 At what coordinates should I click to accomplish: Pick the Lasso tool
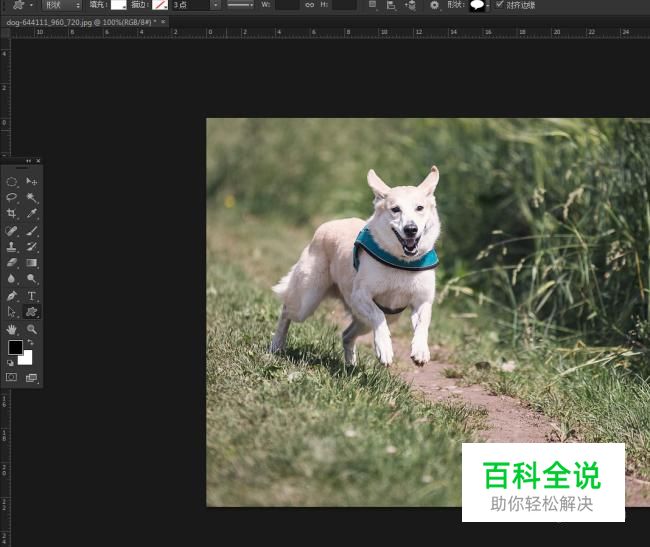pyautogui.click(x=12, y=198)
